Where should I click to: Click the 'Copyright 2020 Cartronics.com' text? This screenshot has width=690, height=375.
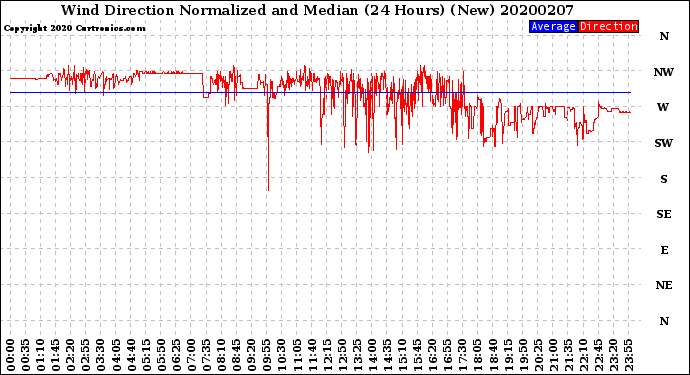tap(74, 28)
